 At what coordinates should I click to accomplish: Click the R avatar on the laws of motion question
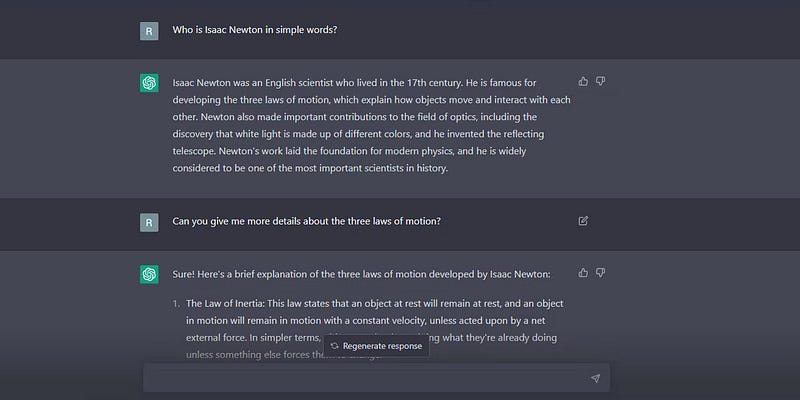point(149,221)
